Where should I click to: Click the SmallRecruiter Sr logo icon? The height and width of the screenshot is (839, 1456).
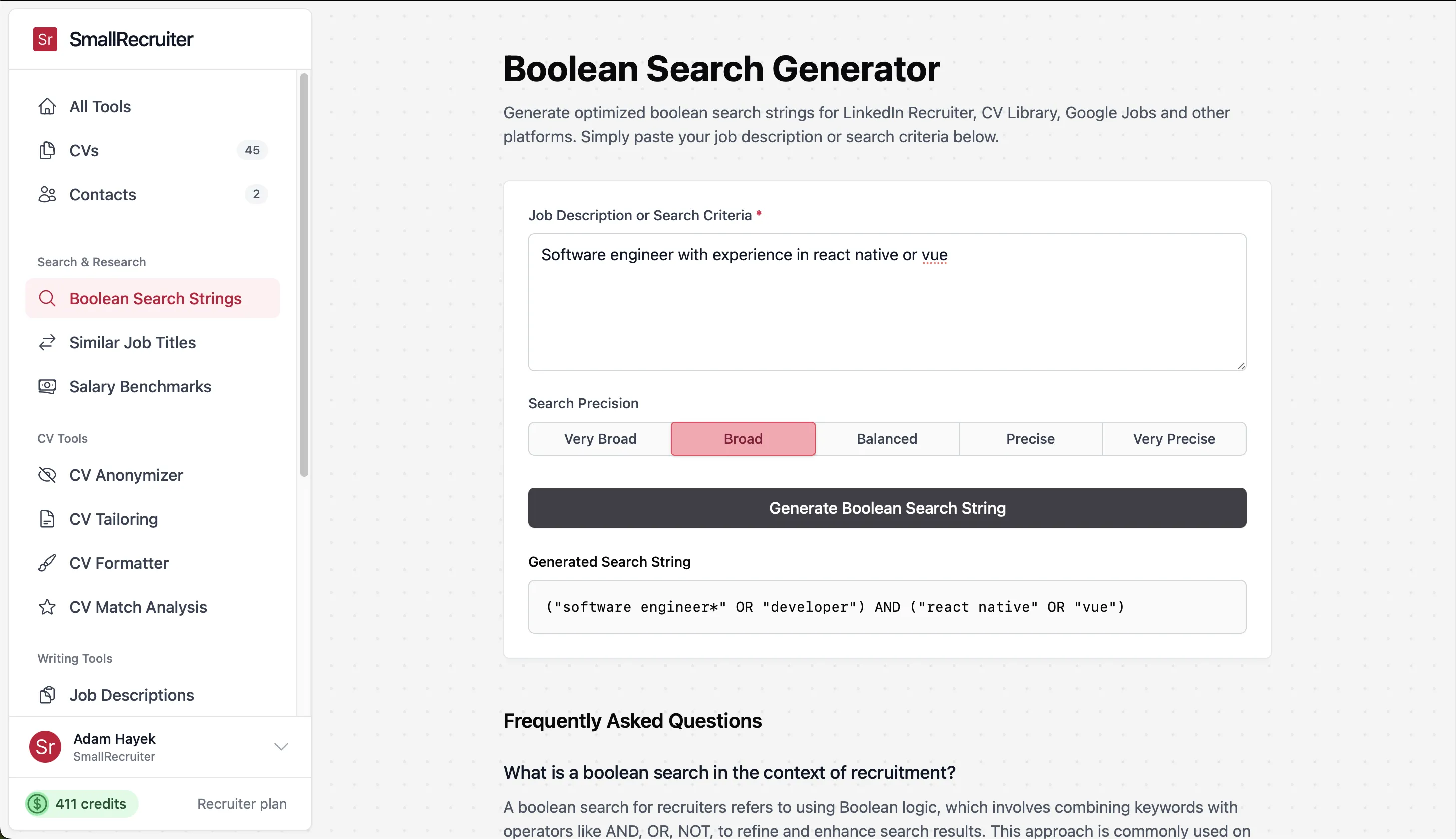(x=45, y=39)
